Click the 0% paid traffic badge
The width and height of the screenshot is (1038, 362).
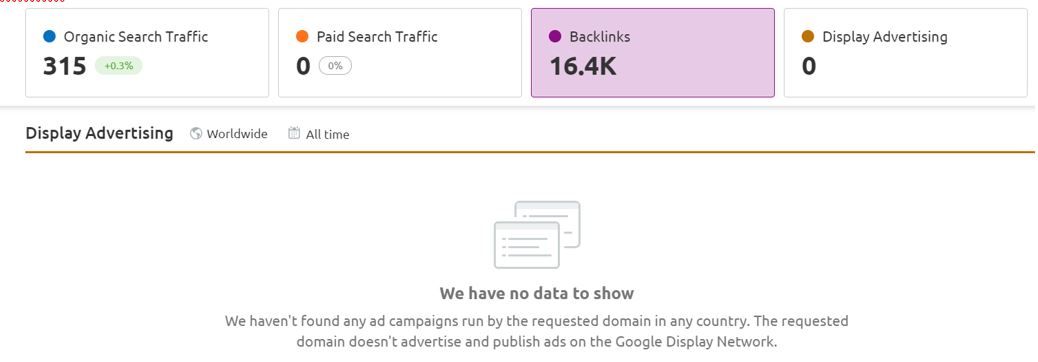[x=335, y=66]
